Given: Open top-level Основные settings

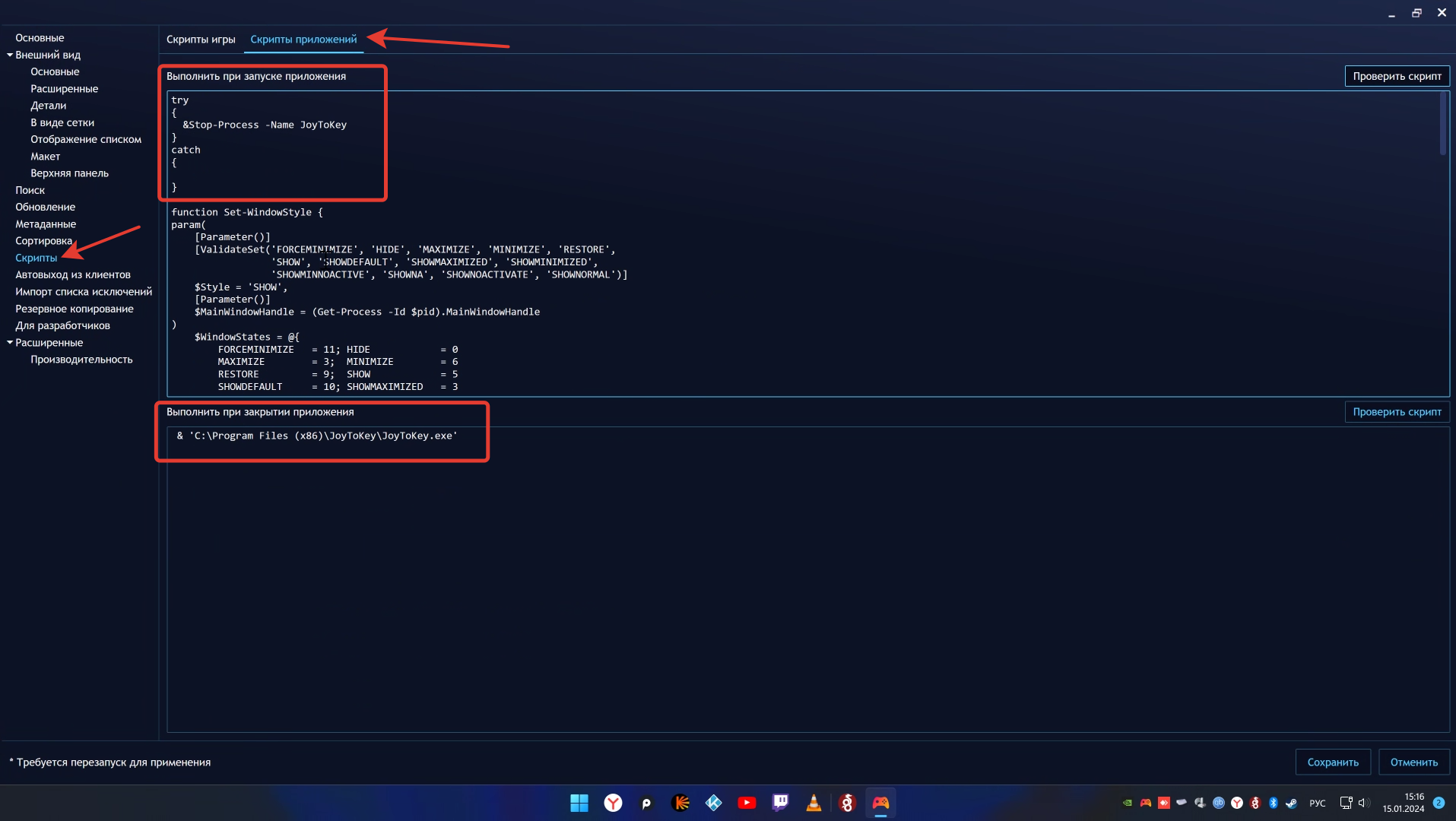Looking at the screenshot, I should [x=40, y=38].
